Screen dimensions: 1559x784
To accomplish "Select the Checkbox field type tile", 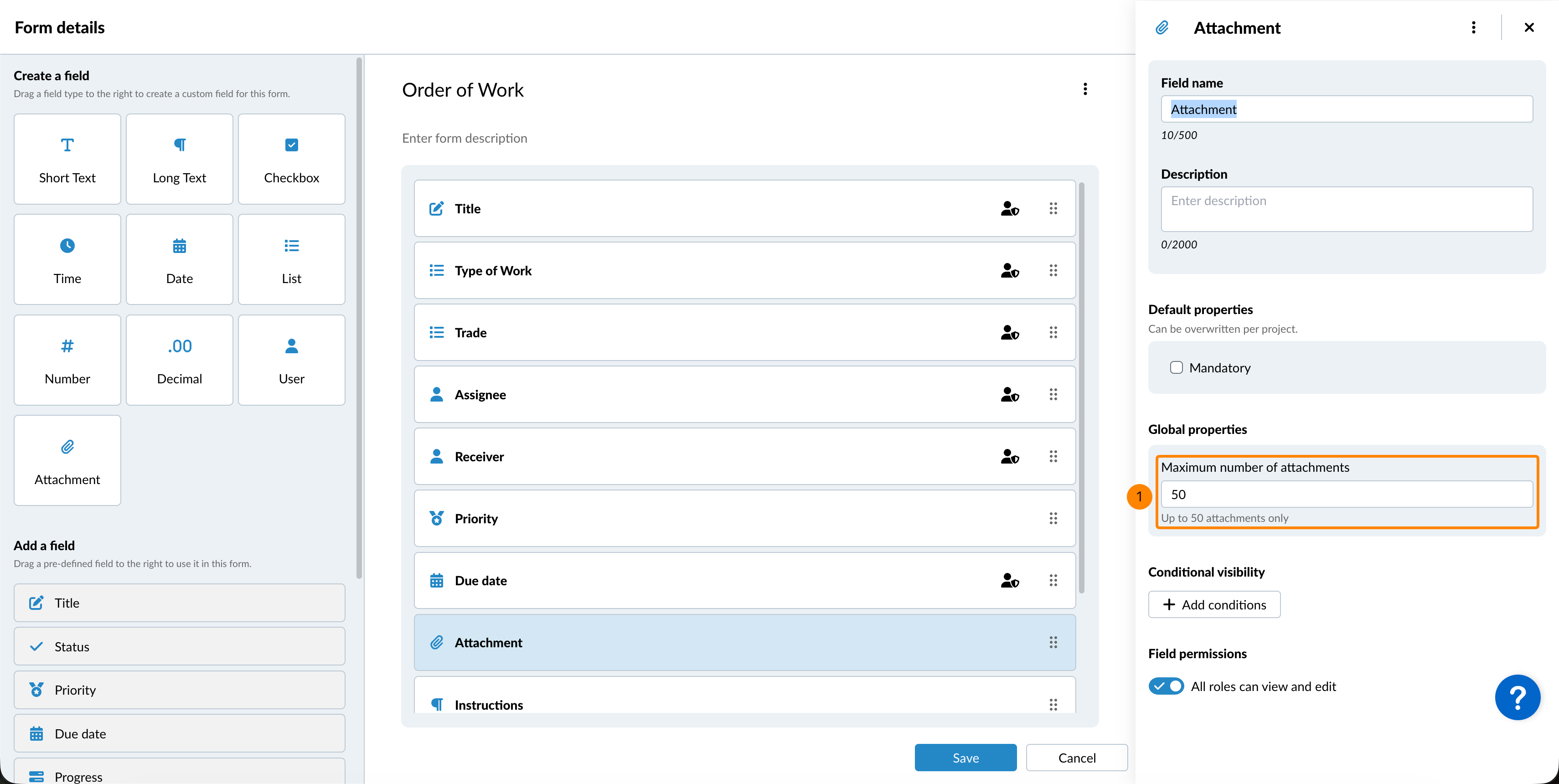I will [291, 159].
